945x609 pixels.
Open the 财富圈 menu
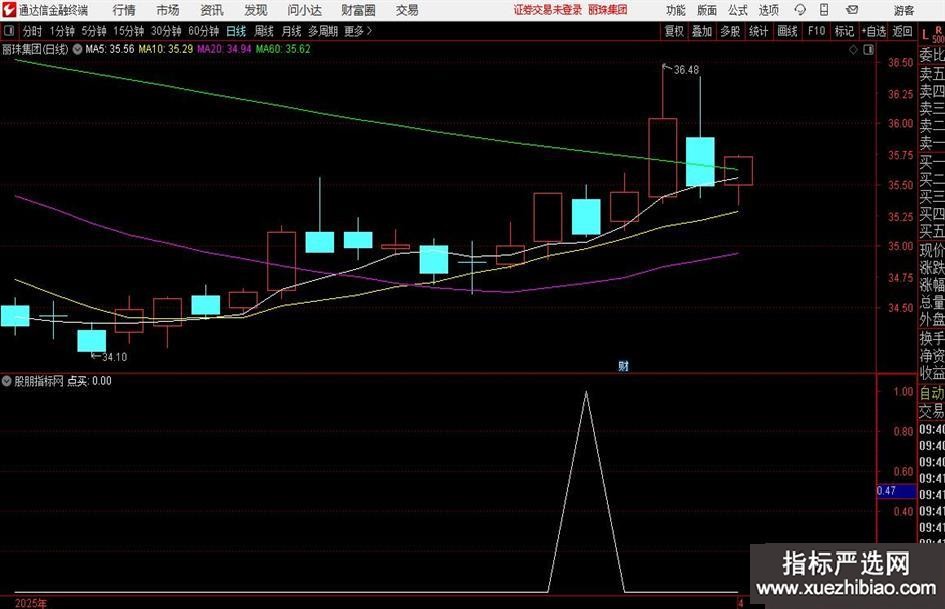pyautogui.click(x=358, y=10)
